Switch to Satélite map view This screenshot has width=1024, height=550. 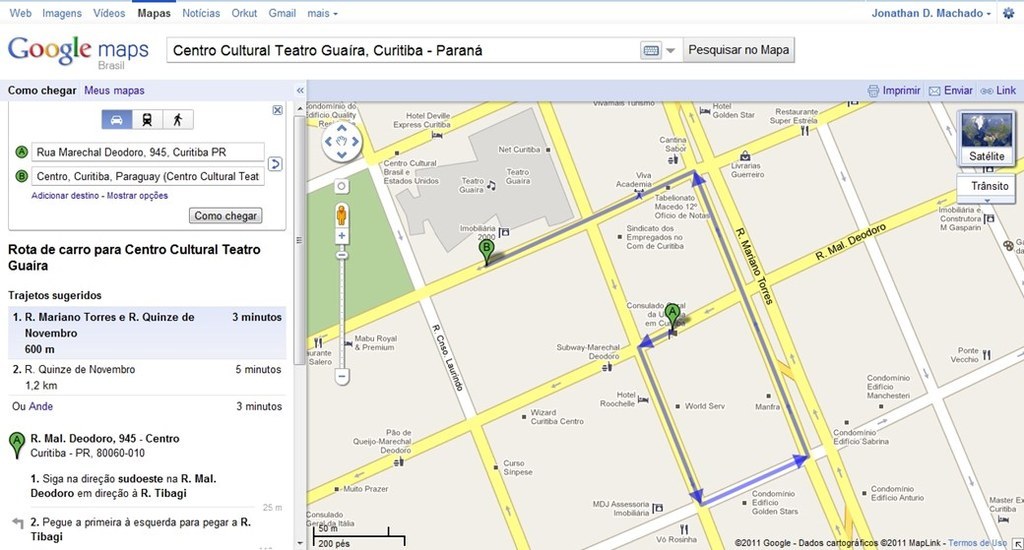click(986, 138)
